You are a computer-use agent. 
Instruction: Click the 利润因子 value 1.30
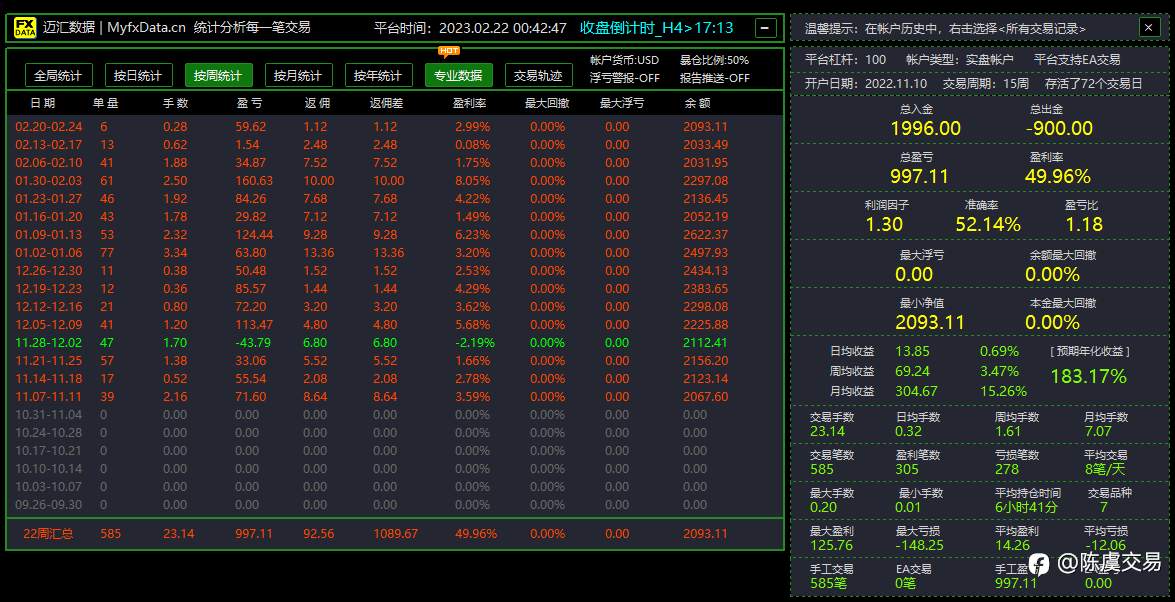(x=884, y=224)
